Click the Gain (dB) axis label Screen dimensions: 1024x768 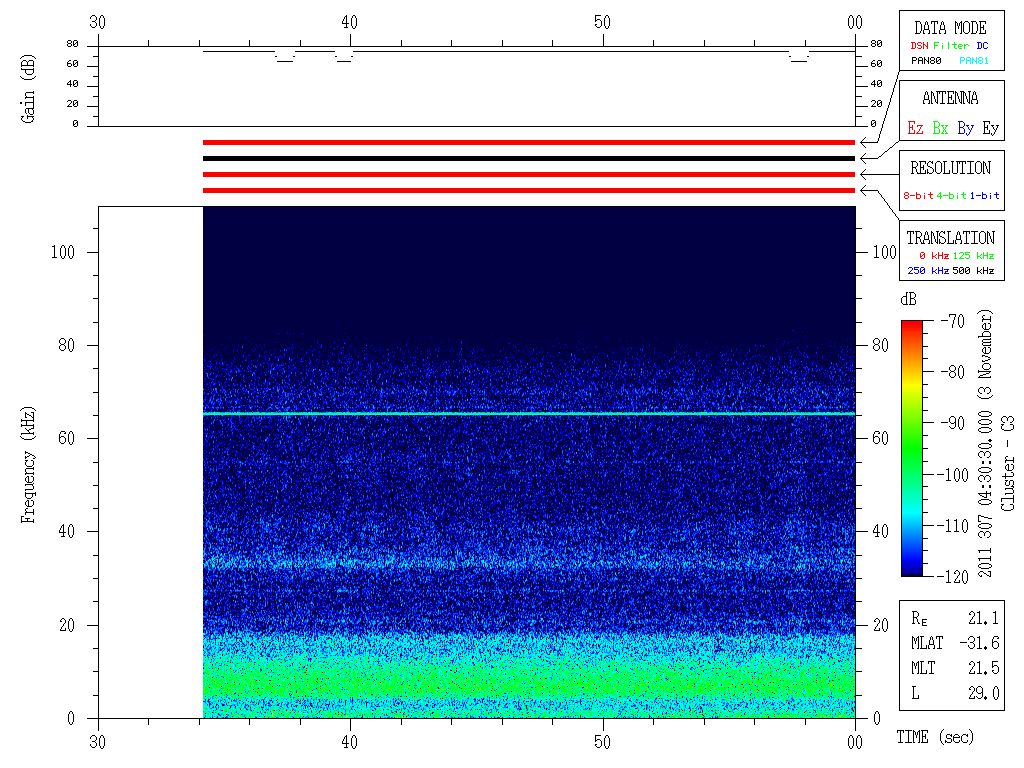coord(28,86)
